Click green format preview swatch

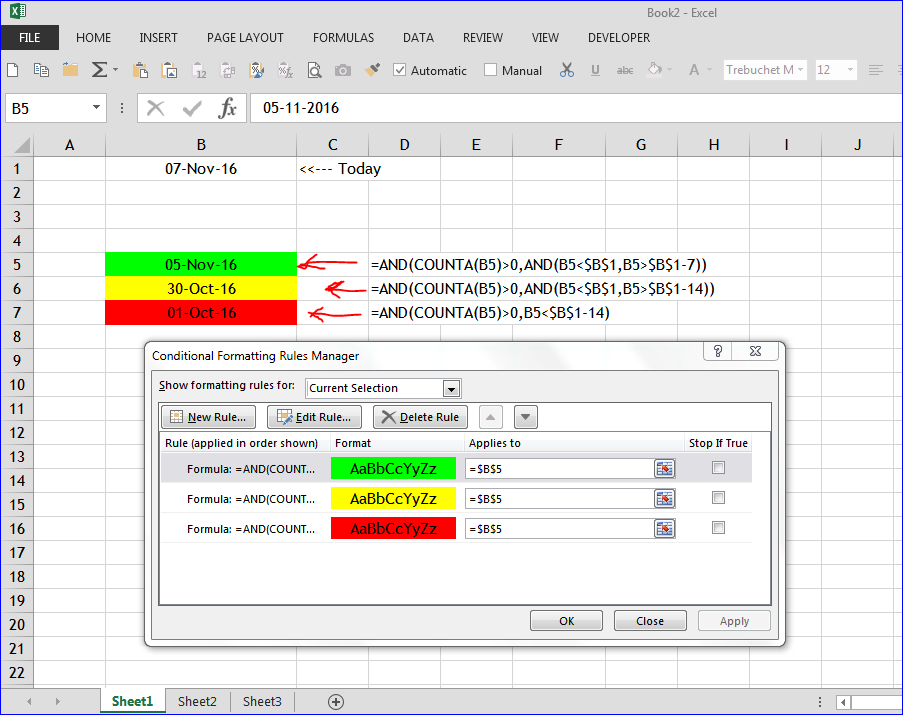click(393, 469)
